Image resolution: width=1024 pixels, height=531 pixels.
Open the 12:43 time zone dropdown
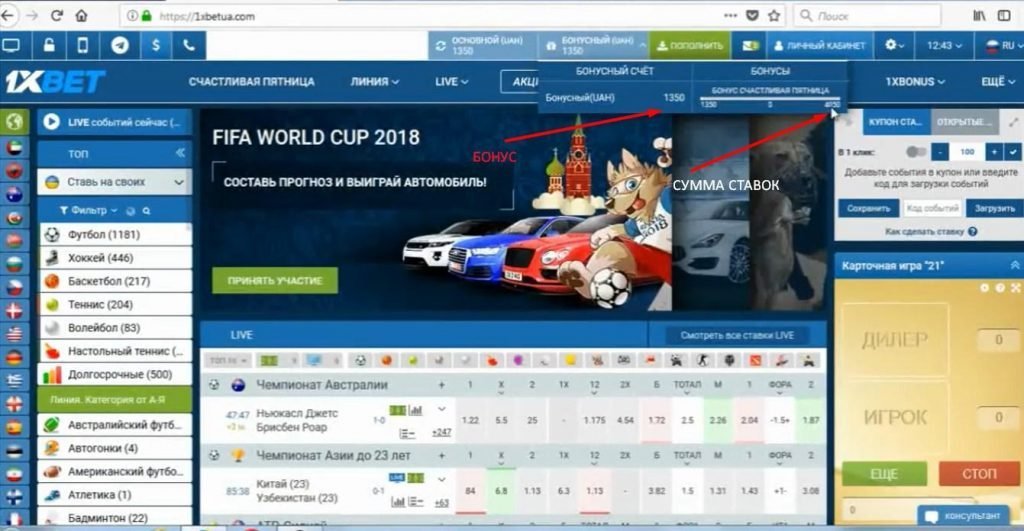tap(944, 46)
